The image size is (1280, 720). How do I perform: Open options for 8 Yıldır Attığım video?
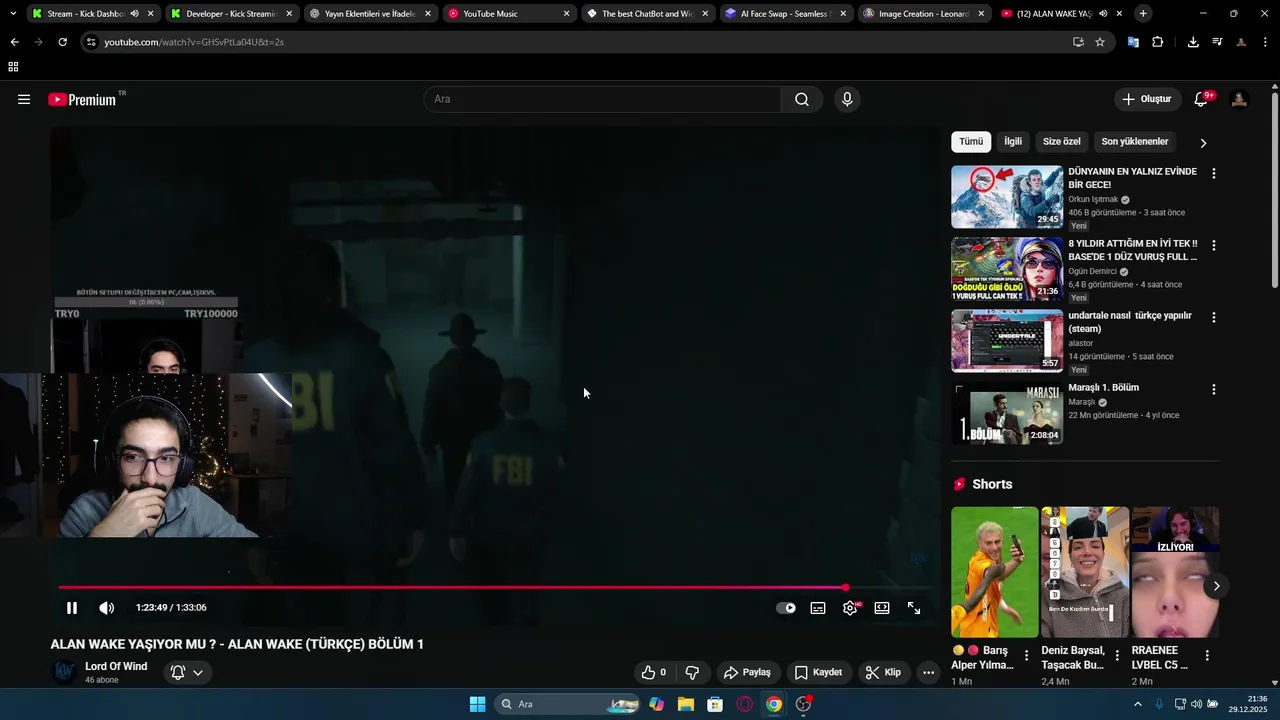[1214, 245]
